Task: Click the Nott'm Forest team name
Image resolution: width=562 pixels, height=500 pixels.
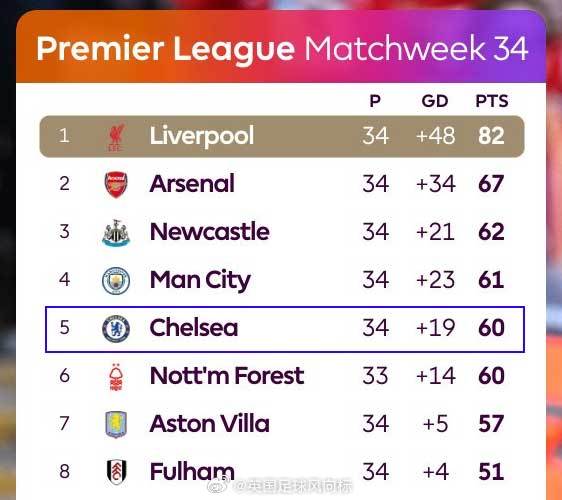Action: pos(227,376)
